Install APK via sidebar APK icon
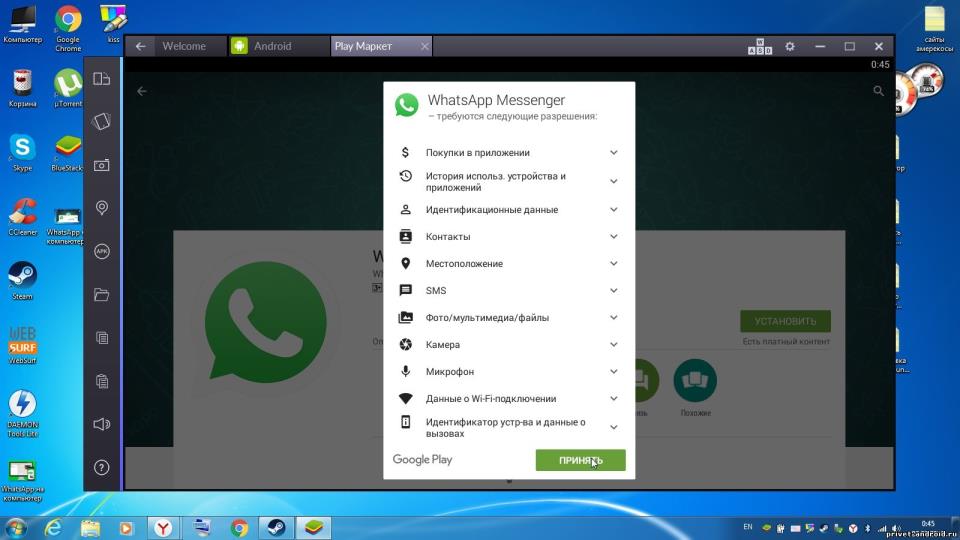This screenshot has width=960, height=540. click(102, 251)
